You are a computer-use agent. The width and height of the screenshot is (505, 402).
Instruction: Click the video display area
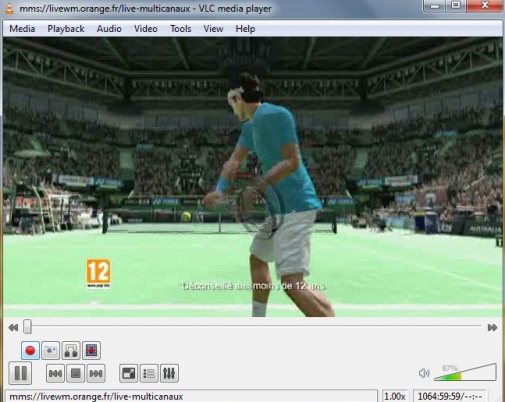[253, 177]
